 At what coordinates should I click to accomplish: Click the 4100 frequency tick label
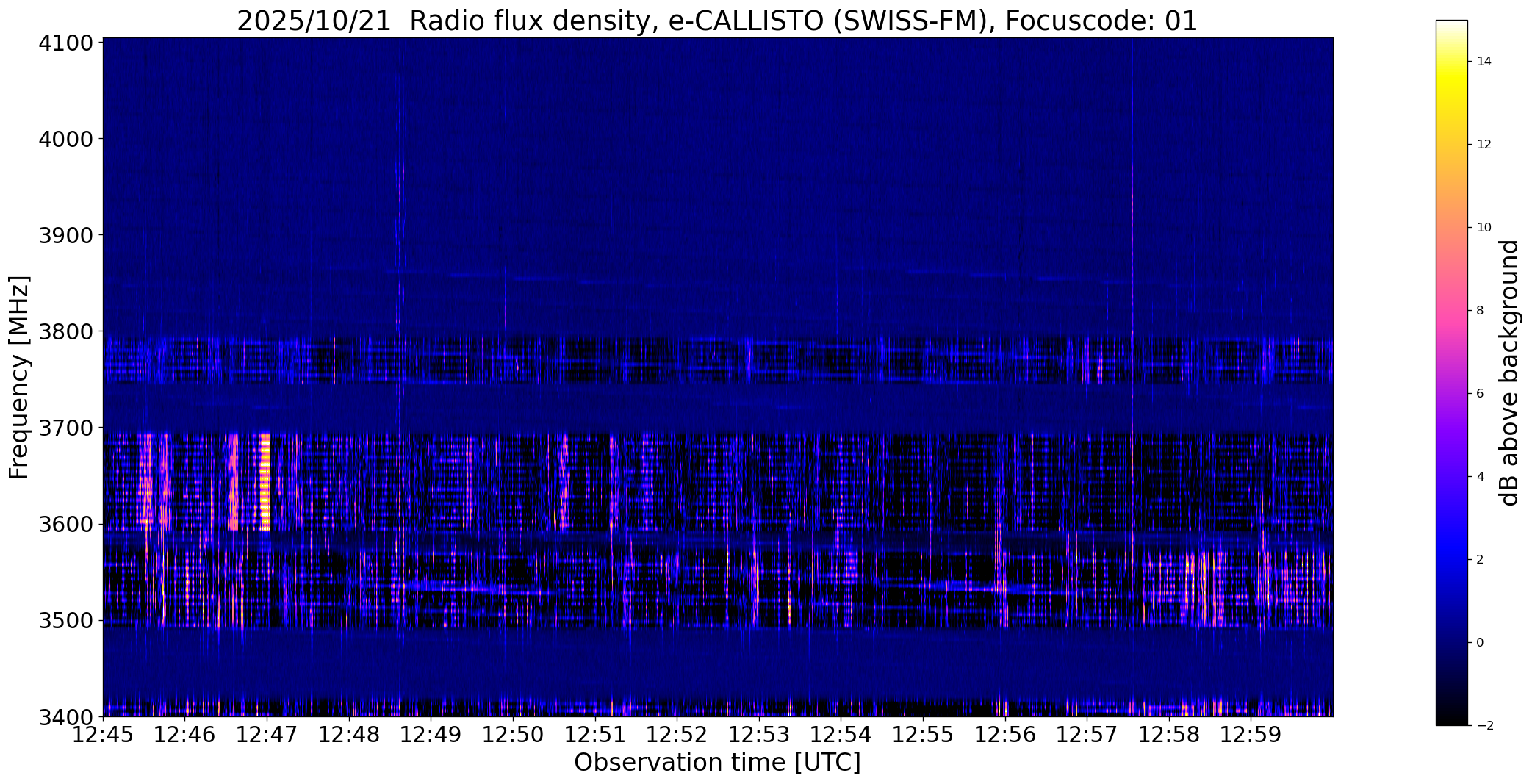pyautogui.click(x=67, y=43)
